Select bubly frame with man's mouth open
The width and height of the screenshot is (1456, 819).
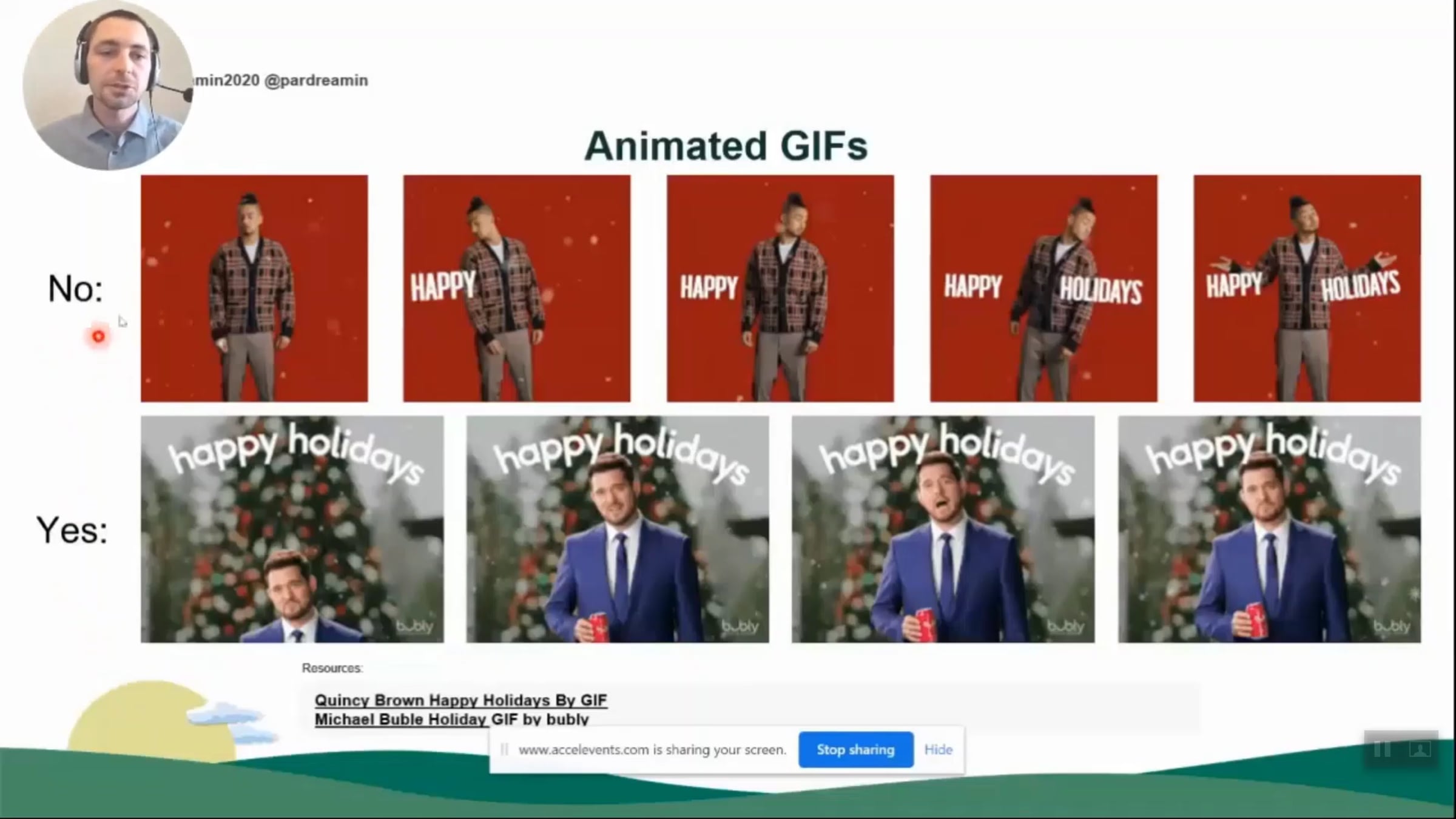[943, 529]
